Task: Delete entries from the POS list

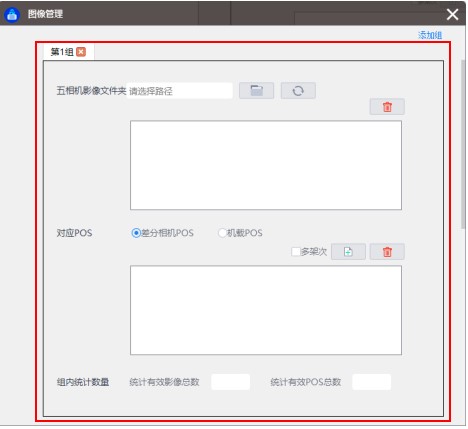Action: coord(387,252)
